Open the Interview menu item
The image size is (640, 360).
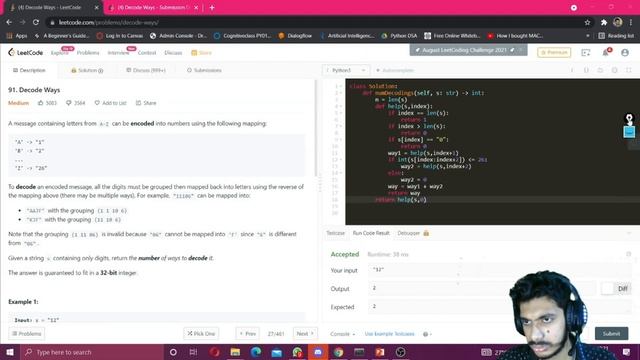pos(118,53)
